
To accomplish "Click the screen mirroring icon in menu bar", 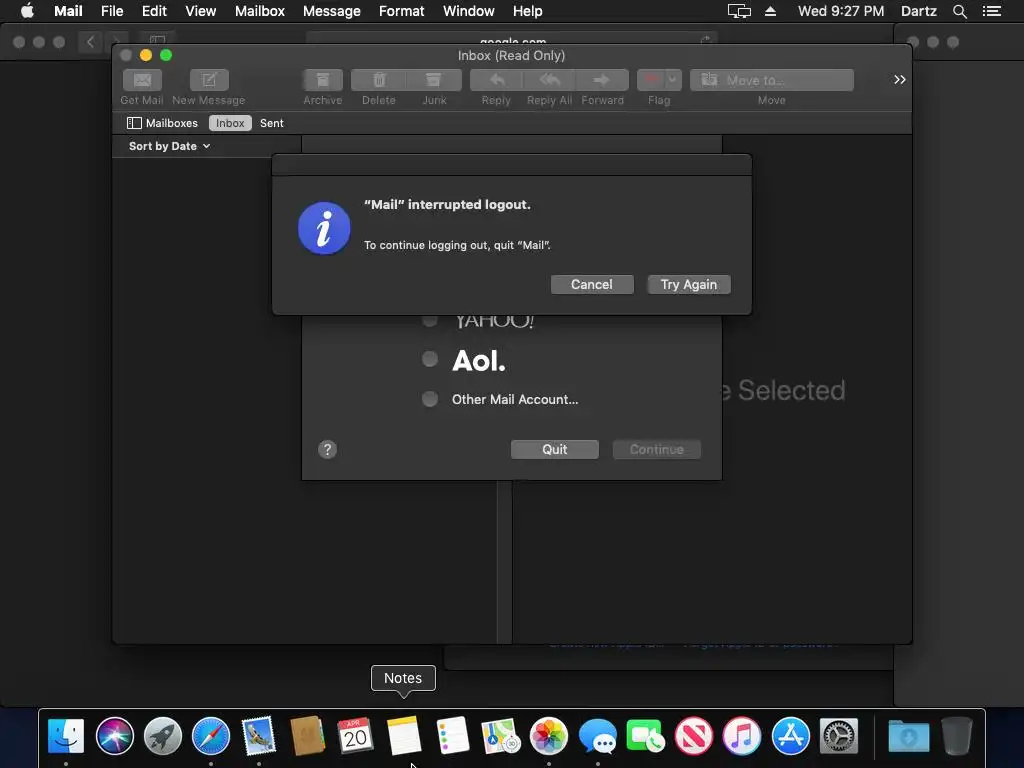I will point(739,11).
